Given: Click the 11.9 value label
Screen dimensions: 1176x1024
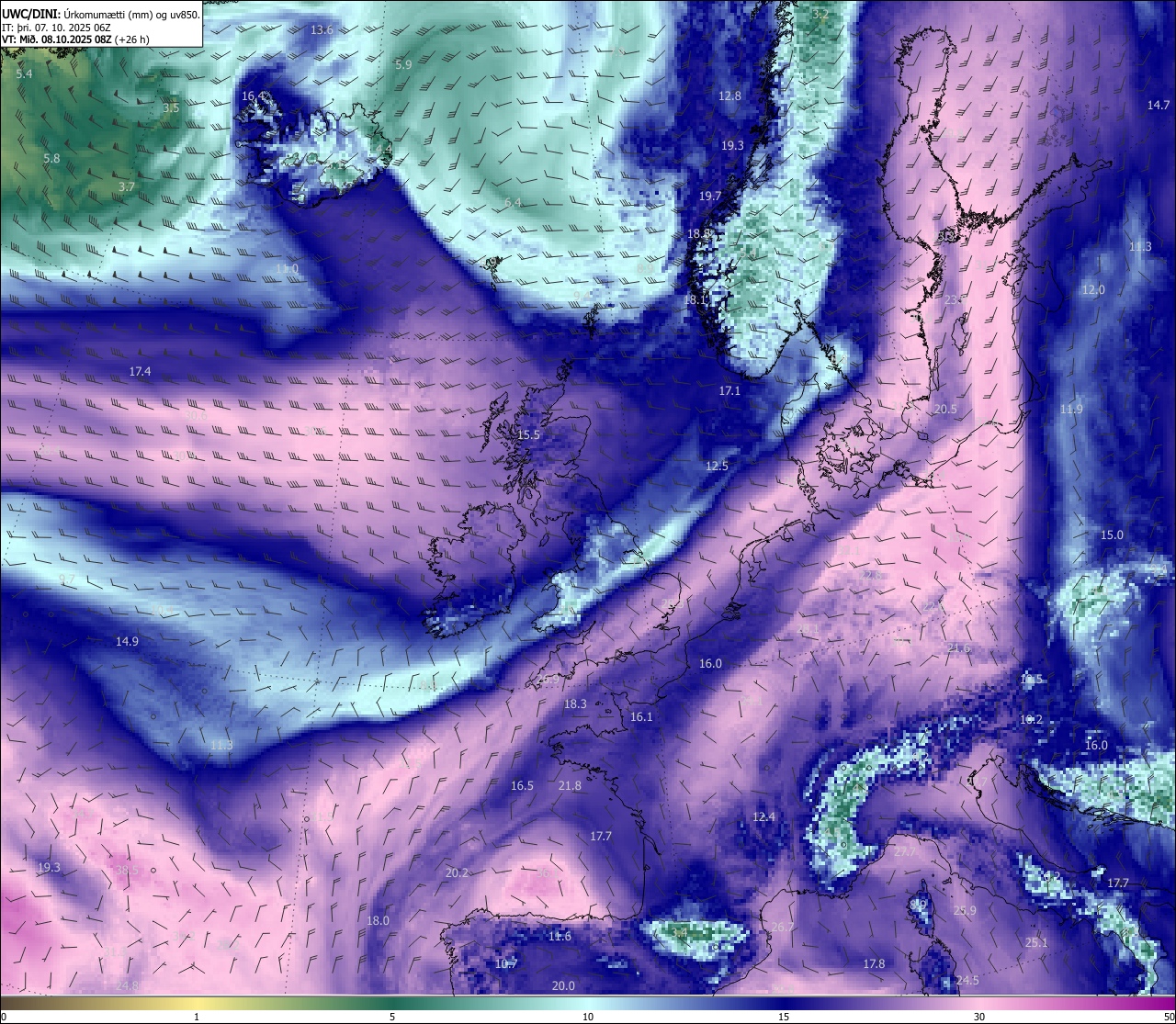Looking at the screenshot, I should click(x=1071, y=410).
